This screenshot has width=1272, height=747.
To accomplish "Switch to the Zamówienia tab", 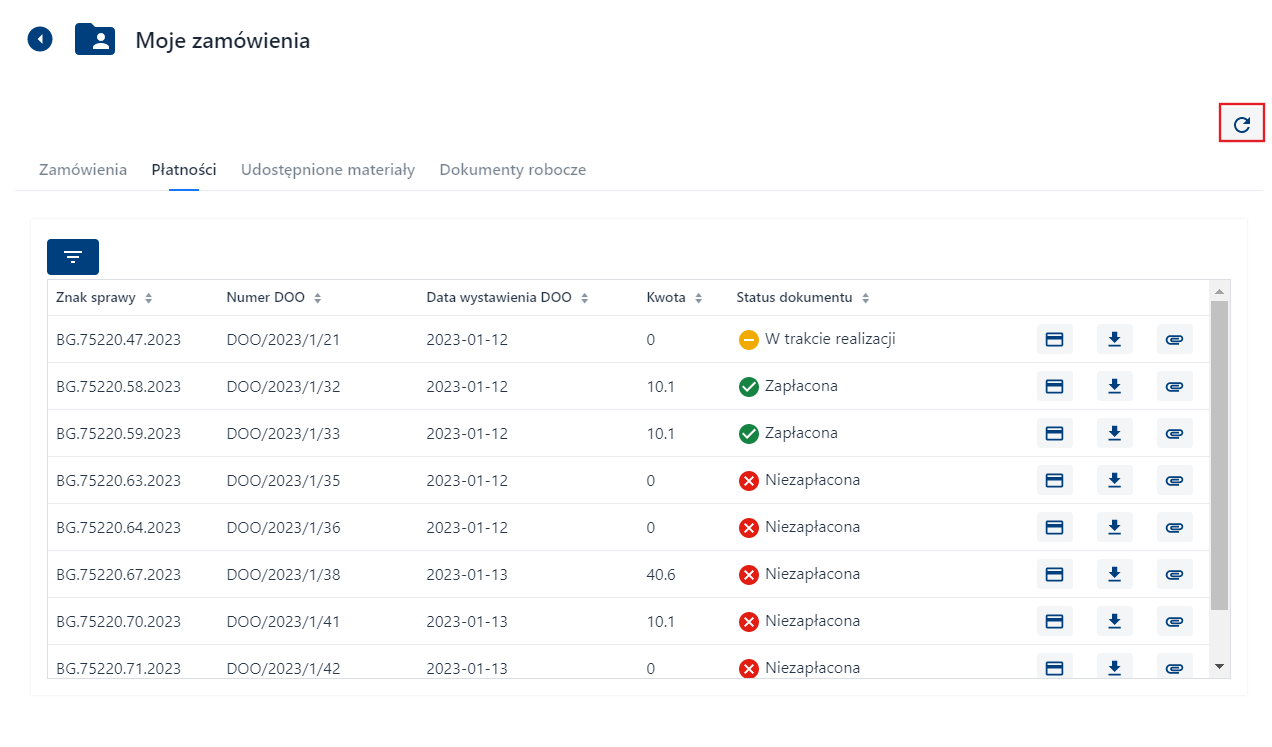I will [83, 170].
